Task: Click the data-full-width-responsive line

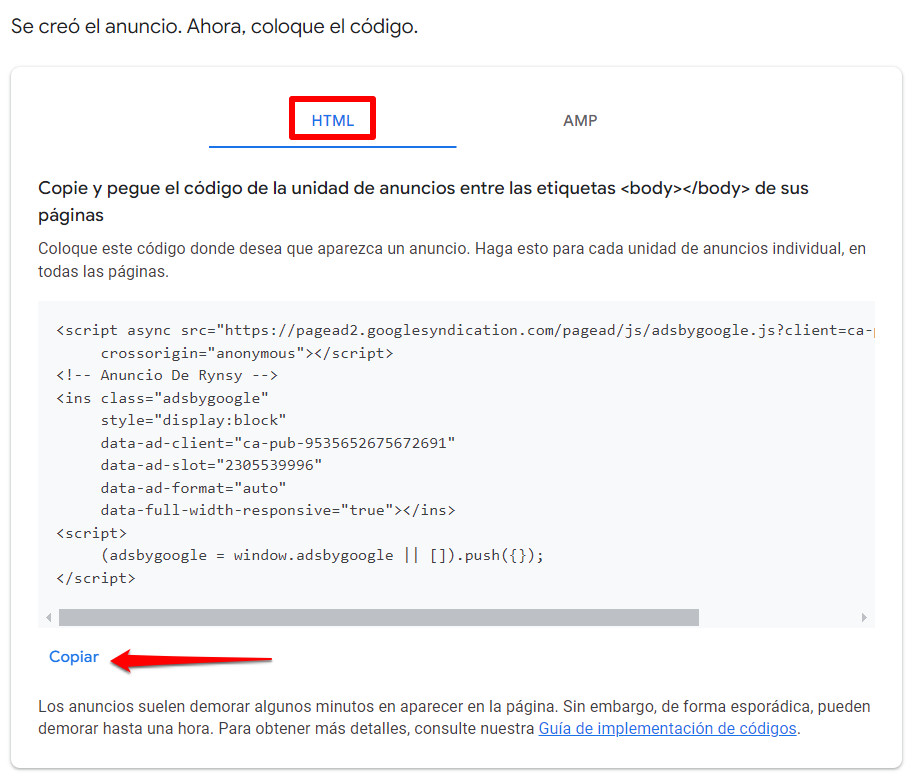Action: point(278,511)
